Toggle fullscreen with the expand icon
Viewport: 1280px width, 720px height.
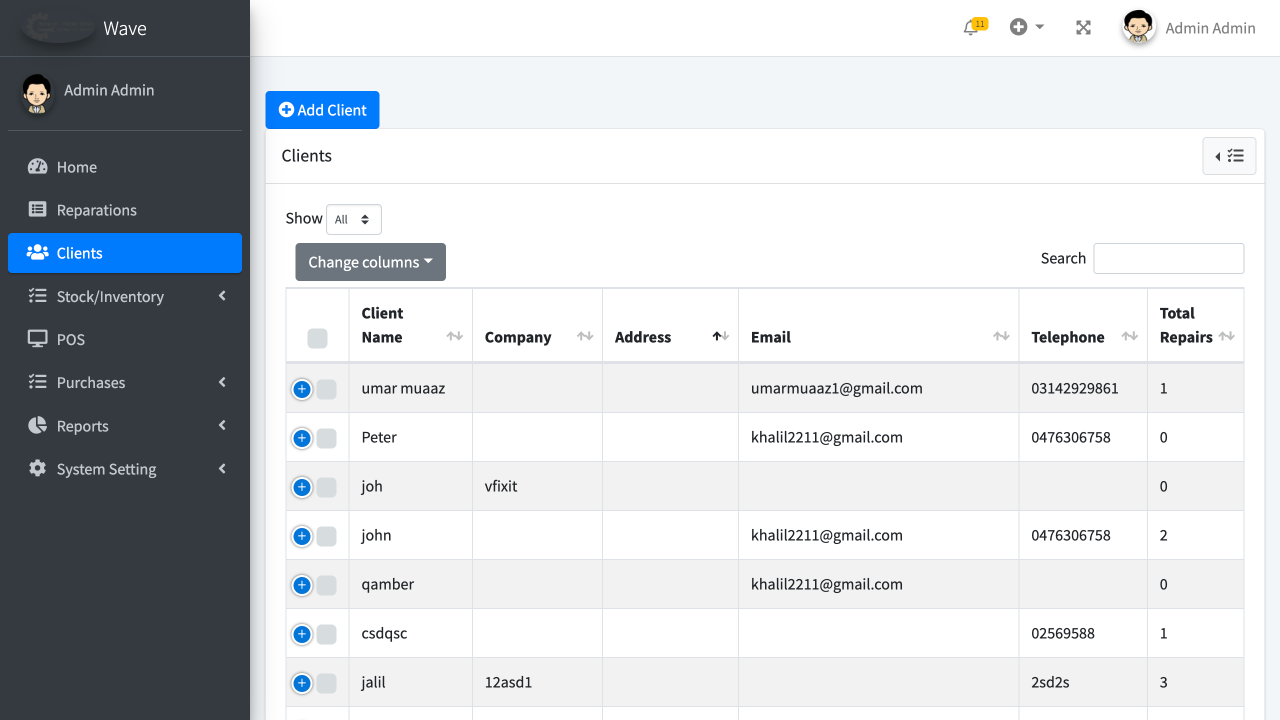click(1083, 28)
